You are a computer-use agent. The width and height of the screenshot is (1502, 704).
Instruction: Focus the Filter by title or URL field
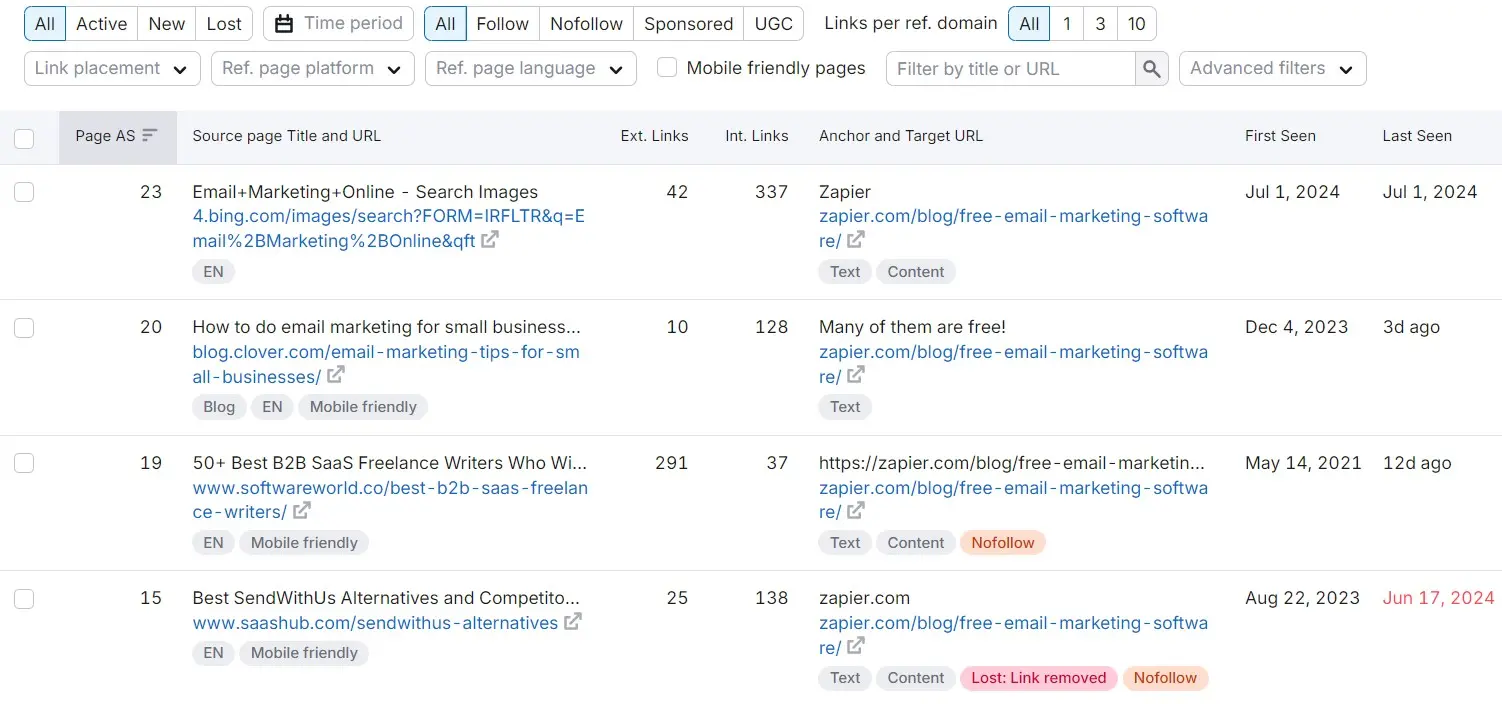pos(1011,69)
